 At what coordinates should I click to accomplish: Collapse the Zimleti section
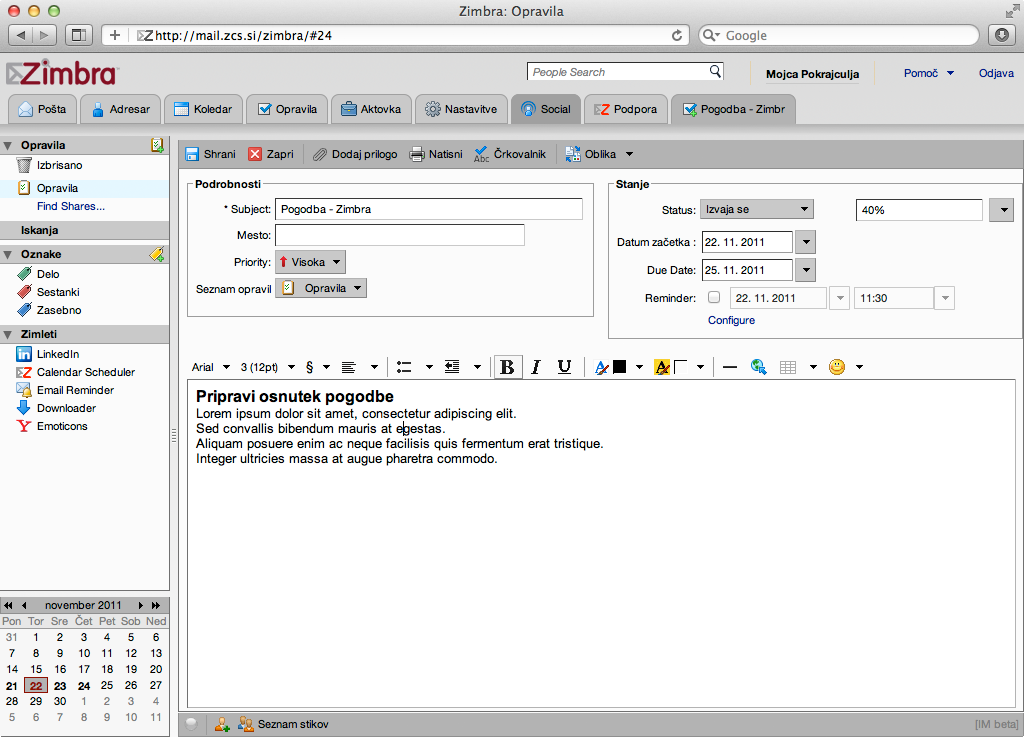pyautogui.click(x=8, y=334)
